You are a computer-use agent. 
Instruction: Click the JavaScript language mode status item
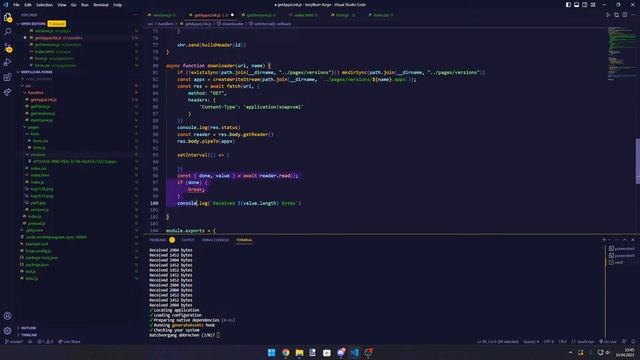pyautogui.click(x=583, y=342)
